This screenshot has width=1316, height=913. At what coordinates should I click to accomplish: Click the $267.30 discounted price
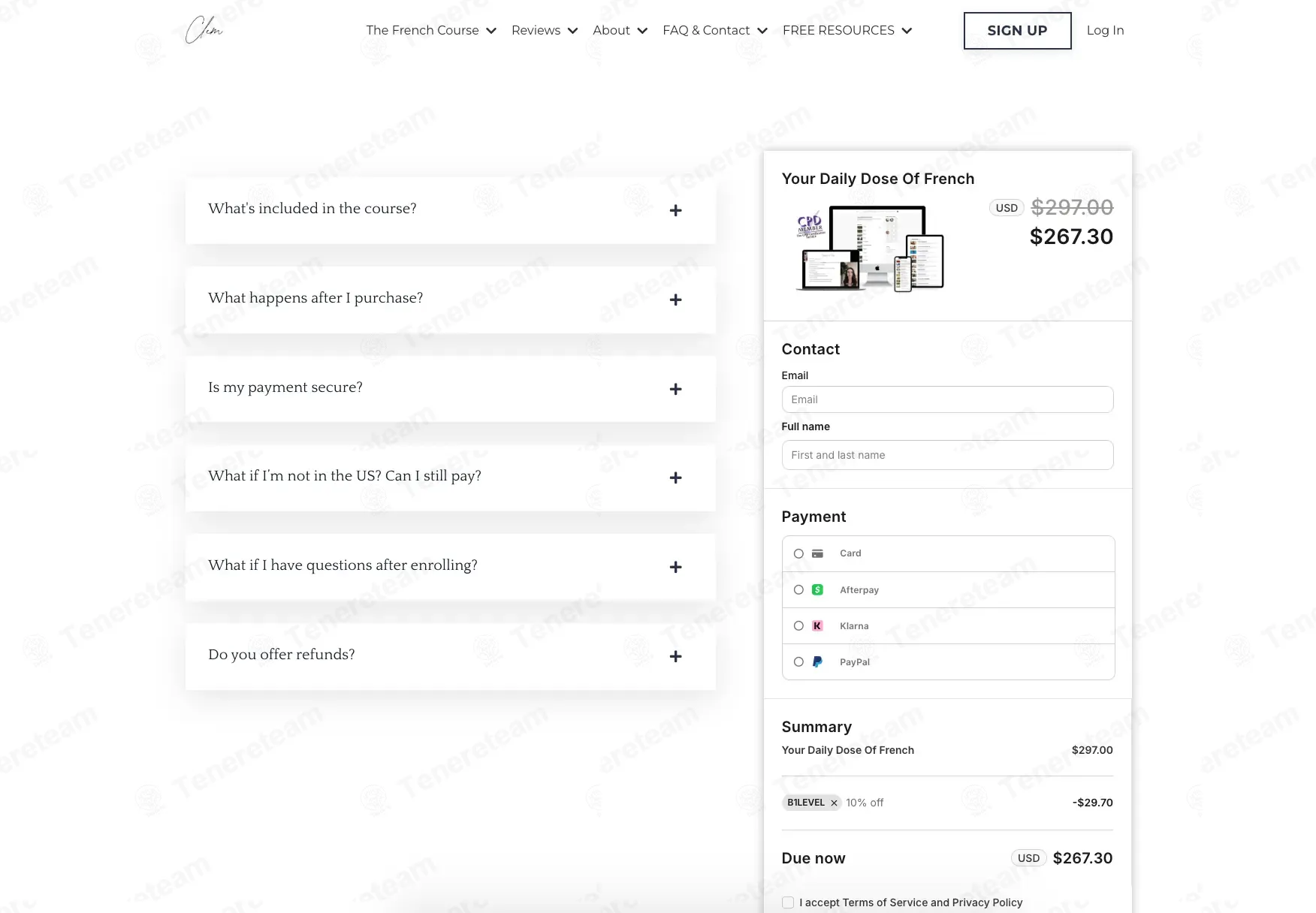point(1071,237)
